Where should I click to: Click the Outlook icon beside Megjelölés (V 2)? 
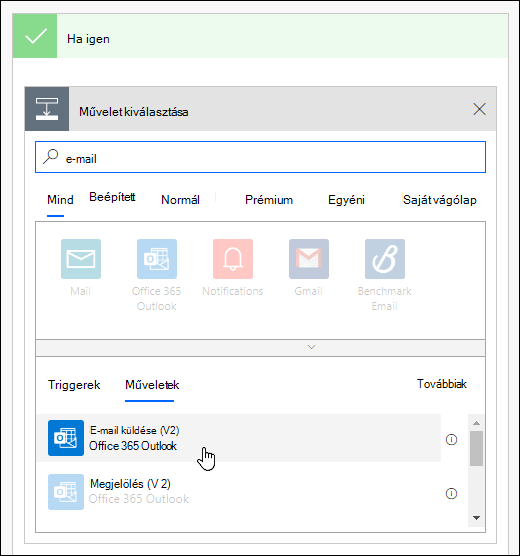66,492
